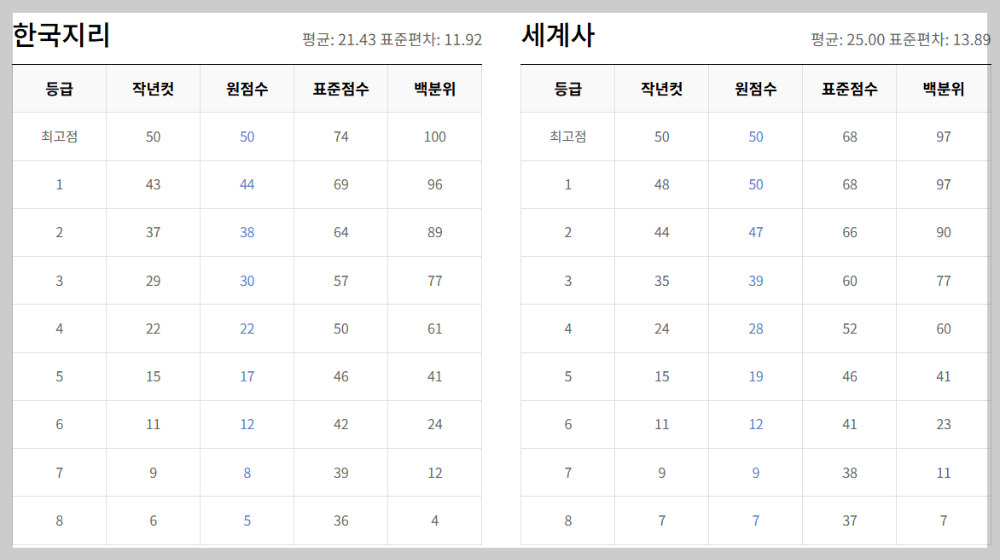This screenshot has width=1000, height=560.
Task: Click 한국지리 grade 3 표준점수 value 57
Action: click(341, 281)
